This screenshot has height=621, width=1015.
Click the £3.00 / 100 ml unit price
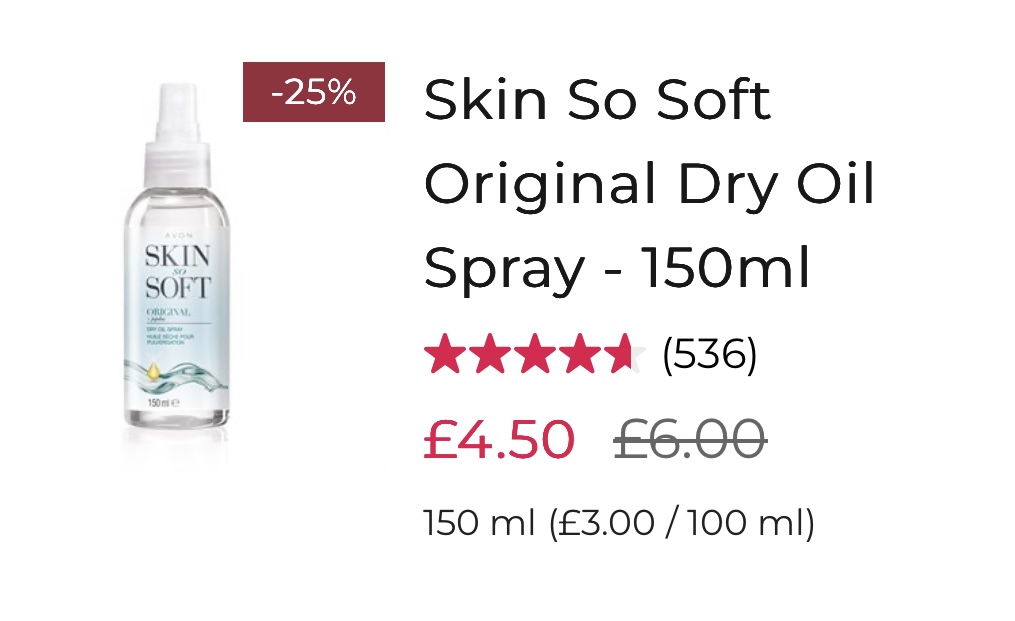(682, 523)
